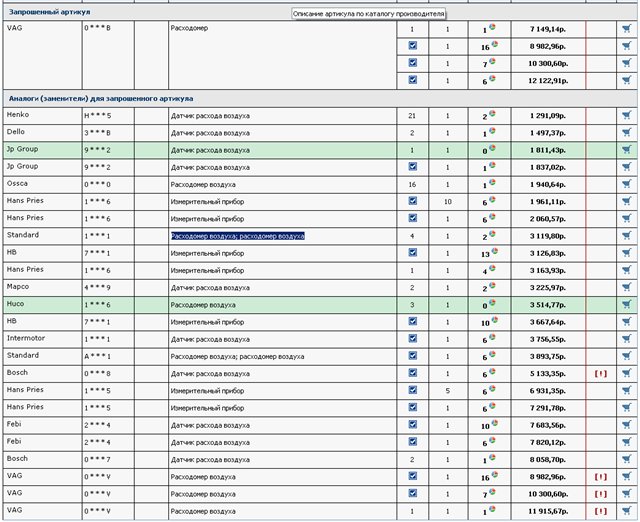Toggle checkbox in Febi 7 683,56р. row
This screenshot has height=522, width=640.
[413, 424]
